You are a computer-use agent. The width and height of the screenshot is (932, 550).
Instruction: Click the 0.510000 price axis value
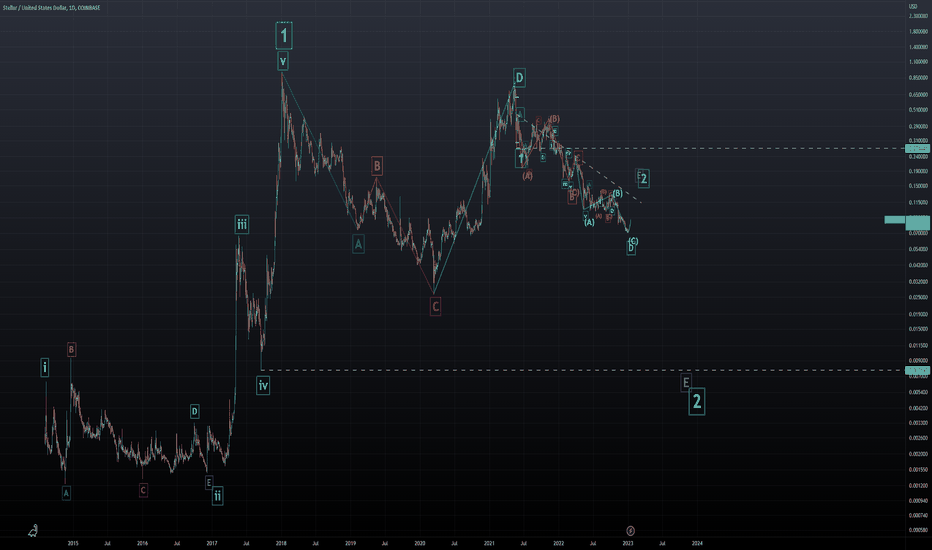click(x=918, y=109)
